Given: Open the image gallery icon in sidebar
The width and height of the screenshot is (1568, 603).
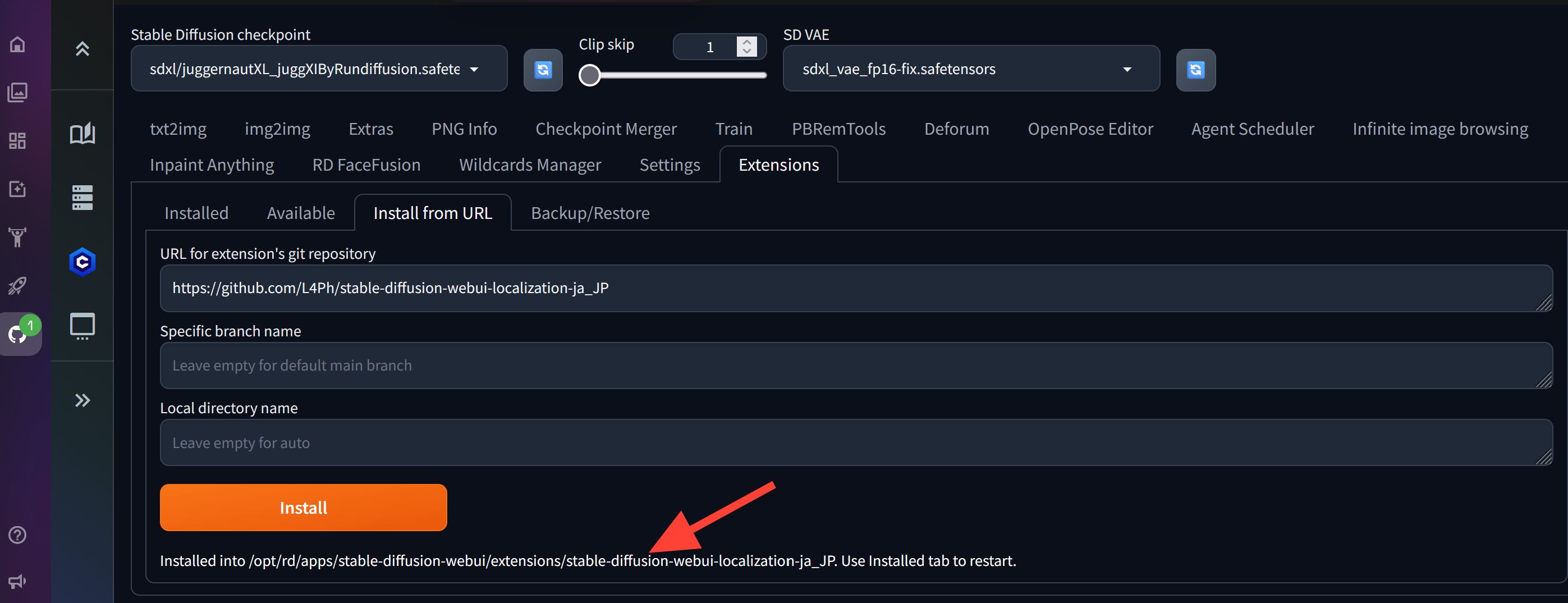Looking at the screenshot, I should pyautogui.click(x=17, y=92).
